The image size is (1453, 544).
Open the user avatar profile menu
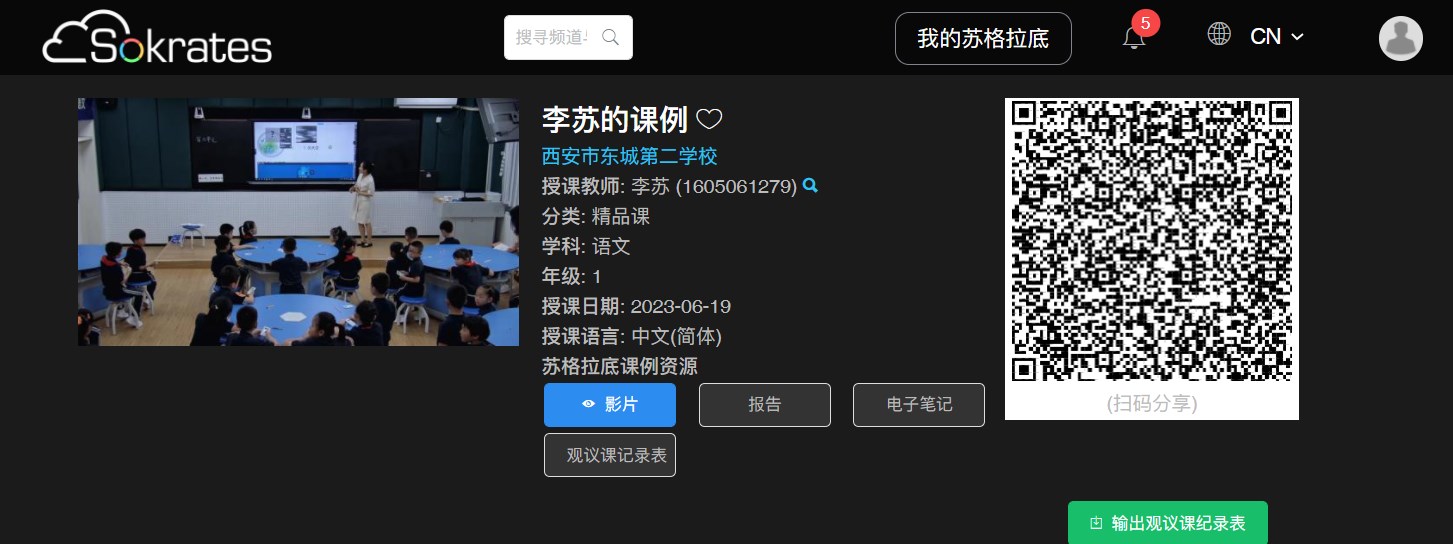click(1401, 38)
